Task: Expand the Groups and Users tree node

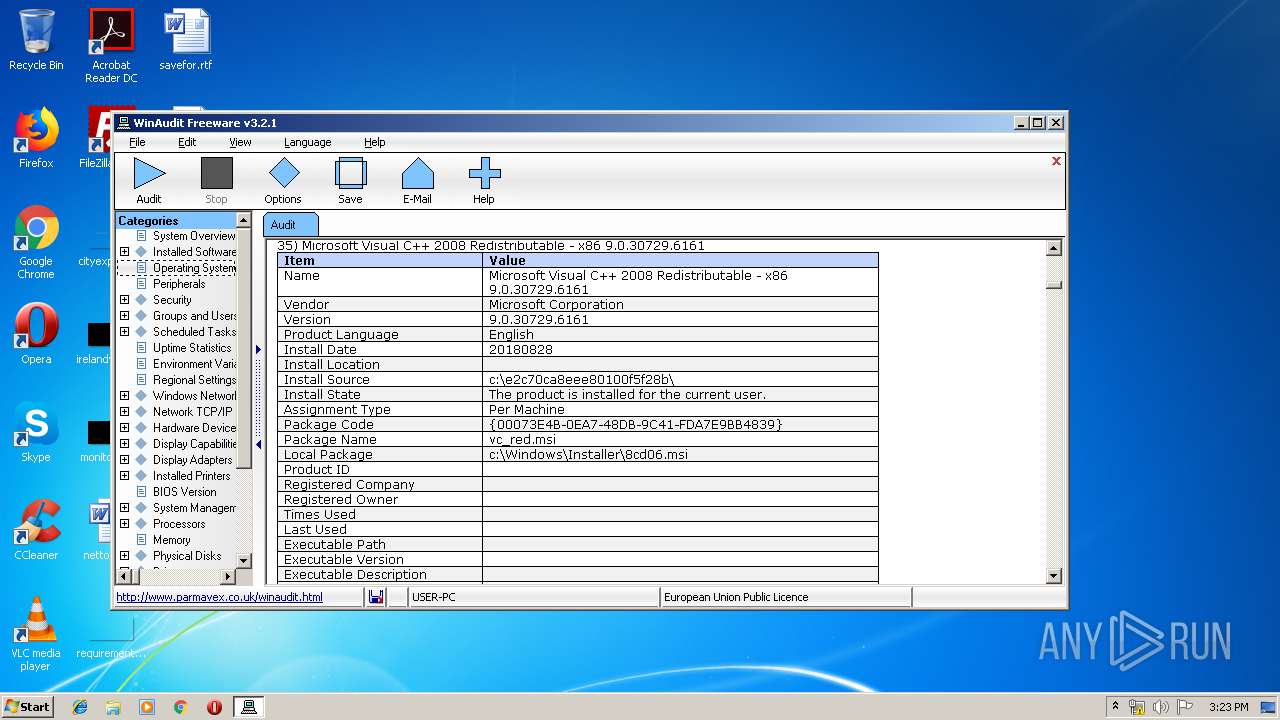Action: pyautogui.click(x=124, y=316)
